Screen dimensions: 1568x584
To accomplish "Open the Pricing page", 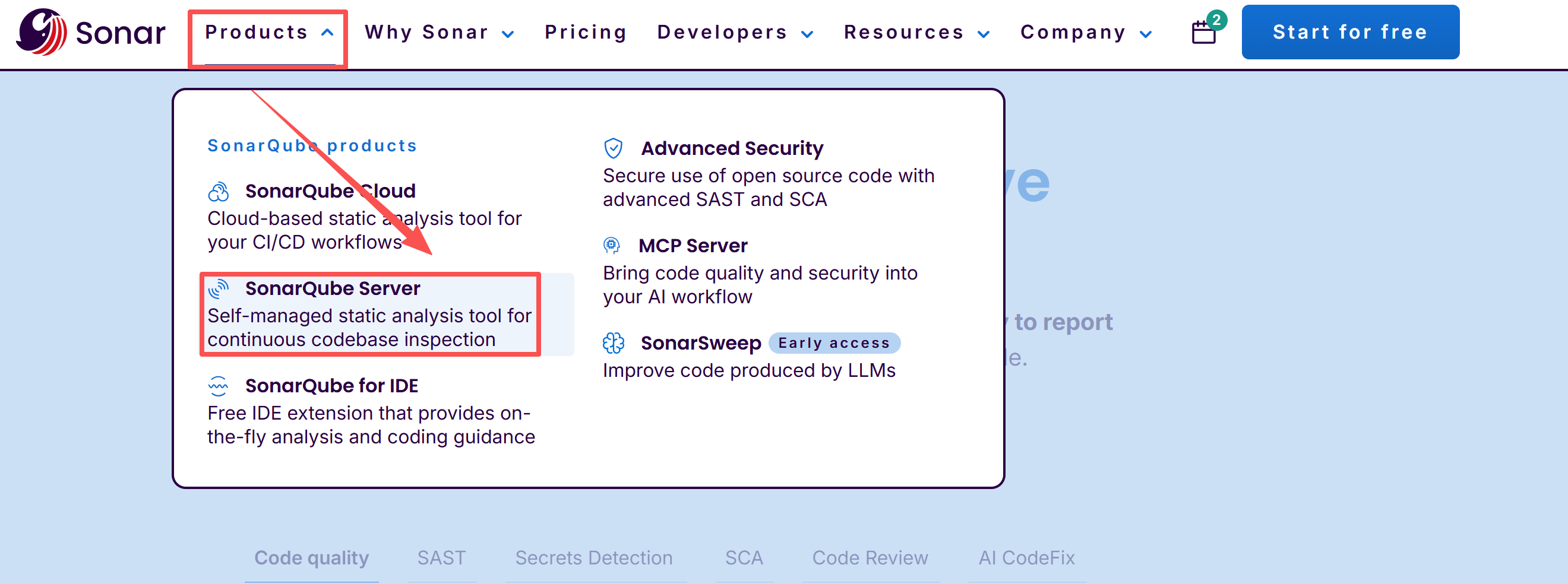I will pyautogui.click(x=586, y=33).
